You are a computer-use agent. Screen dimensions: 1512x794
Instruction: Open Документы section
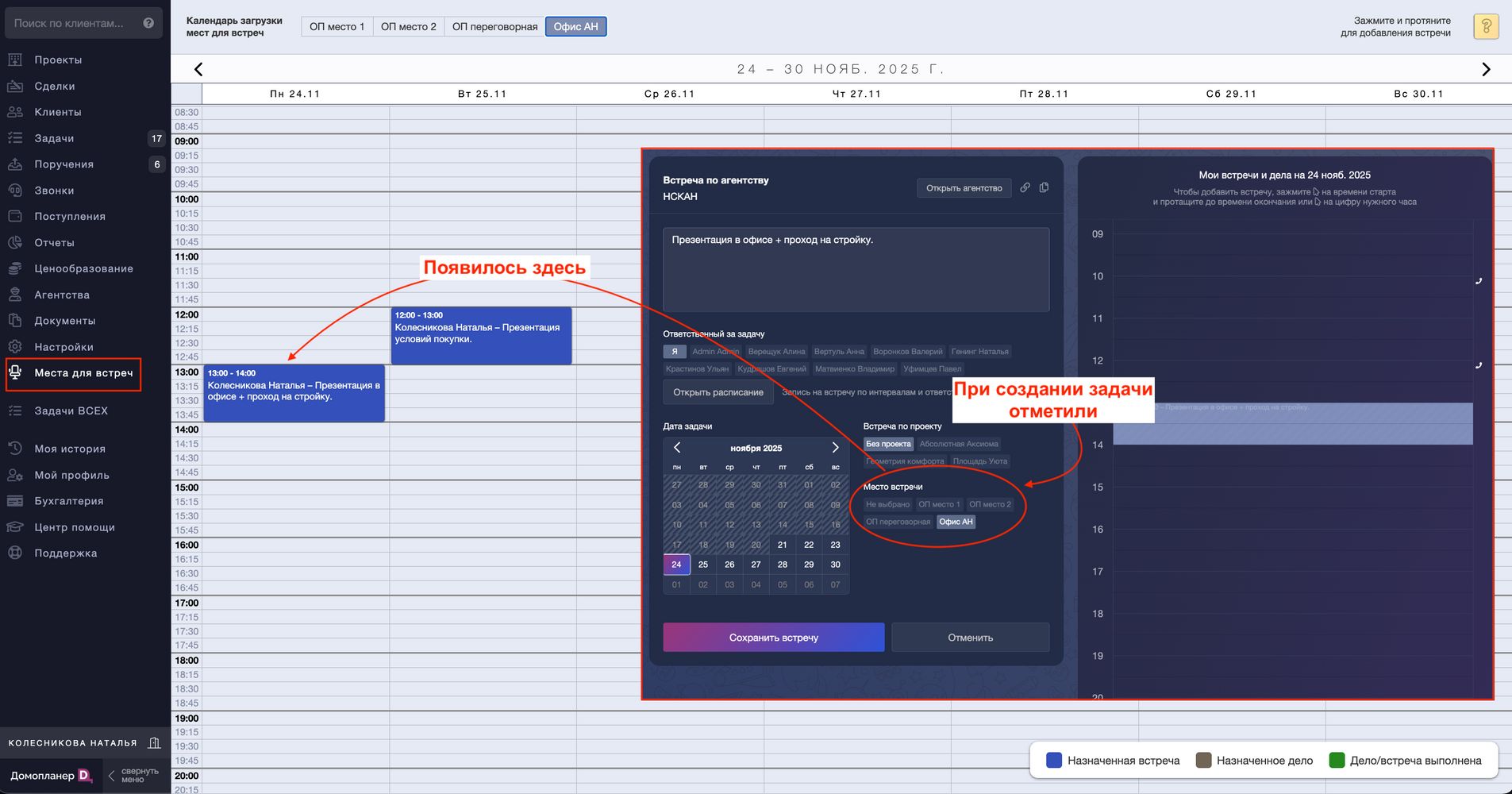[64, 321]
